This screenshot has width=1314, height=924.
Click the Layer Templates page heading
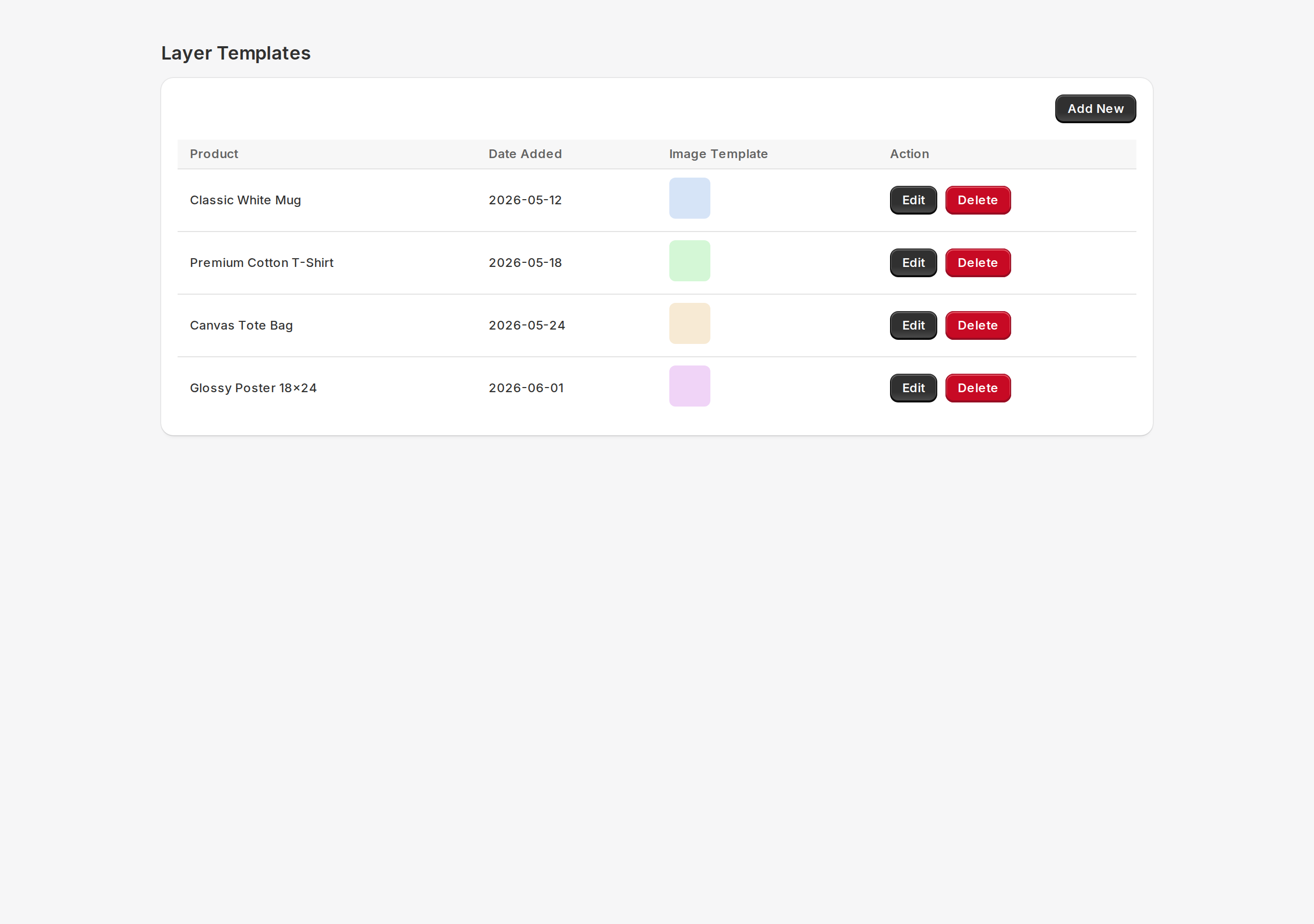coord(236,53)
